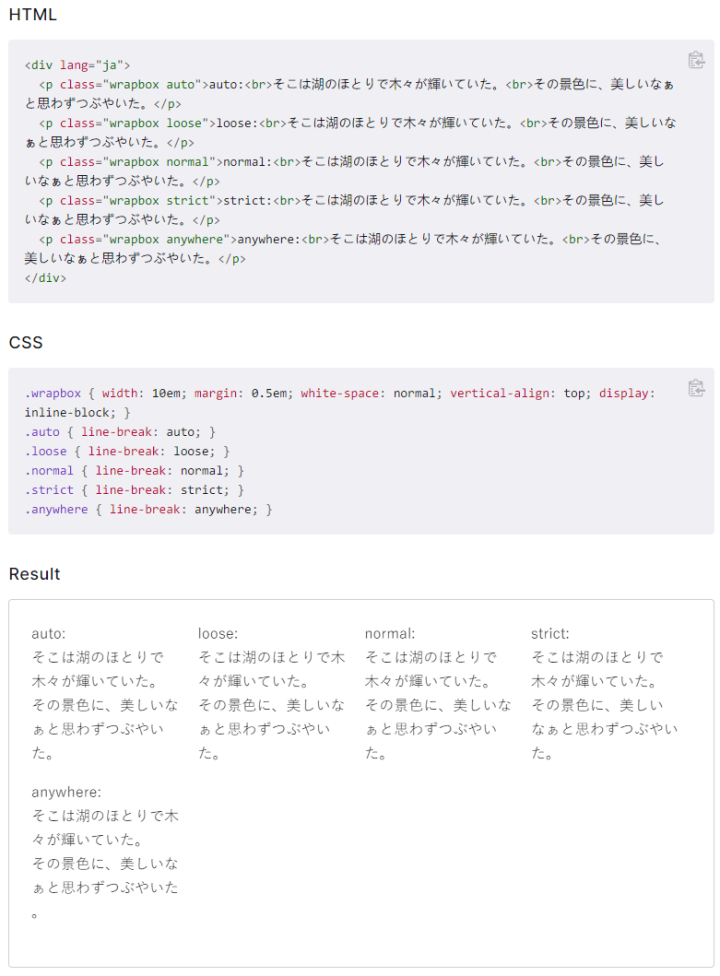
Task: Copy the HTML code block to clipboard
Action: click(696, 60)
